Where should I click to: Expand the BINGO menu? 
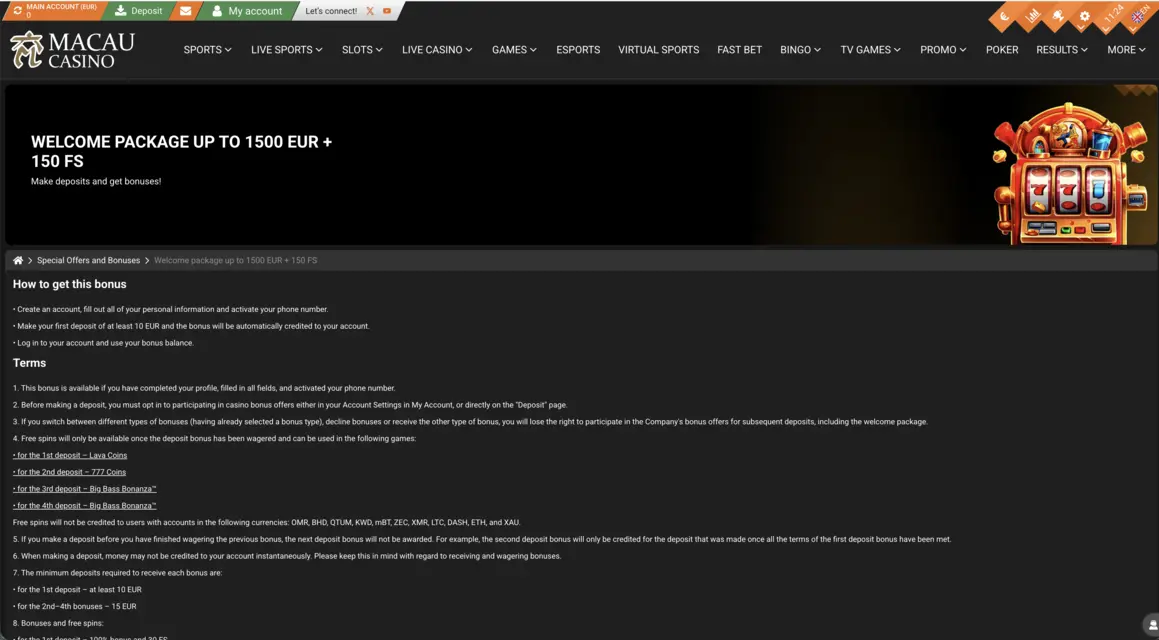(800, 50)
